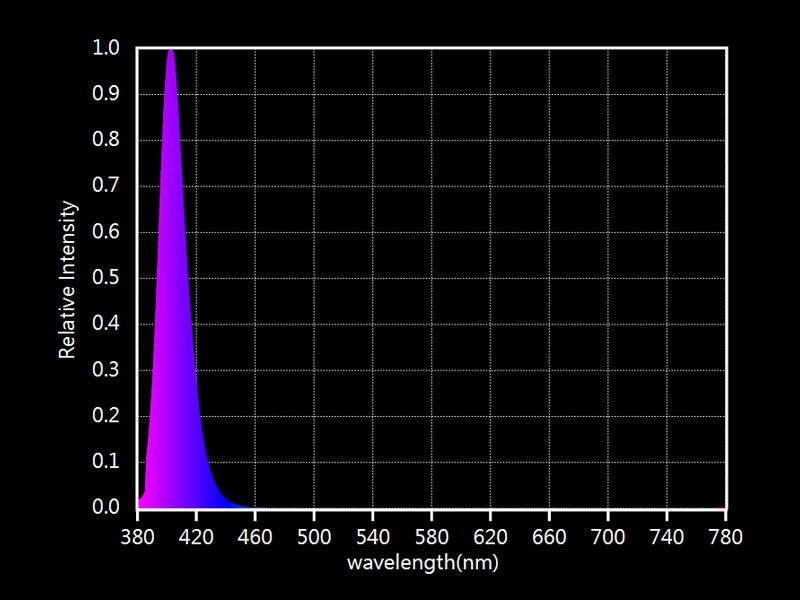Image resolution: width=800 pixels, height=600 pixels.
Task: Click the 700 wavelength tick label
Action: (608, 537)
